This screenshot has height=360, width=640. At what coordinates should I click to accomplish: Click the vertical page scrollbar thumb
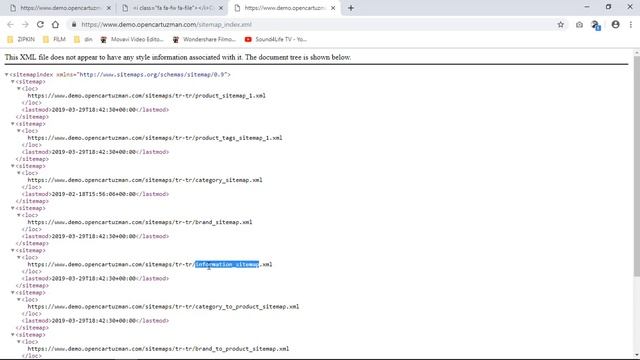click(636, 167)
